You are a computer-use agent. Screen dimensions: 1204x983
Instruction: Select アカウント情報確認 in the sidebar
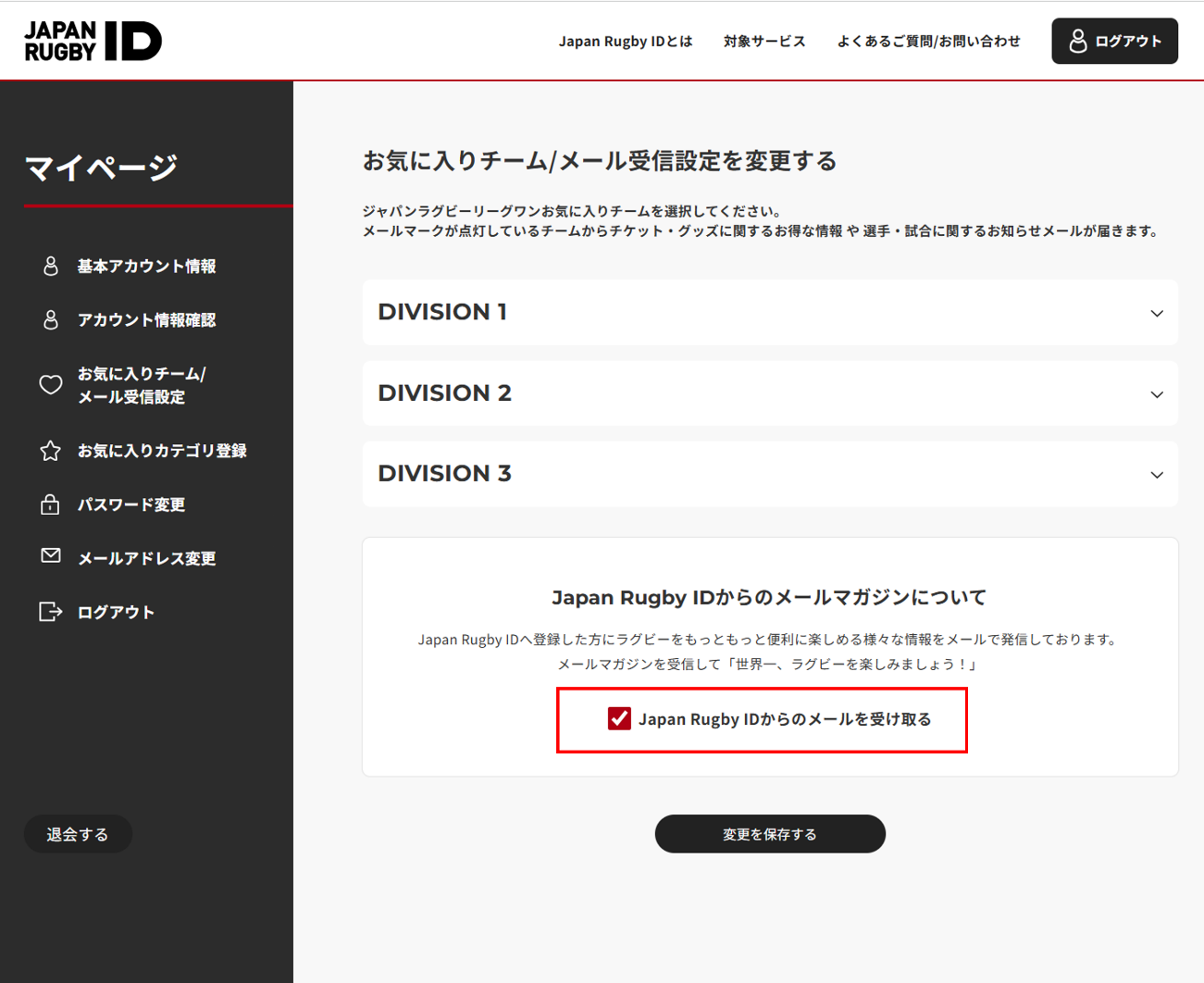146,320
